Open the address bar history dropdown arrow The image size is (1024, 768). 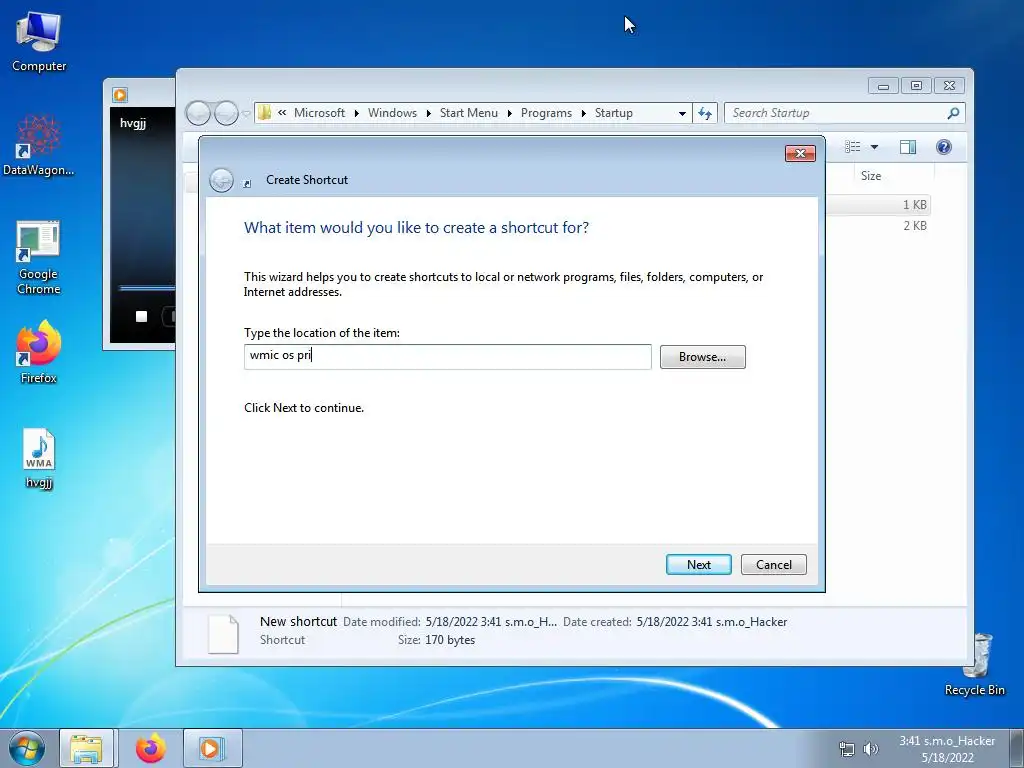pos(682,113)
